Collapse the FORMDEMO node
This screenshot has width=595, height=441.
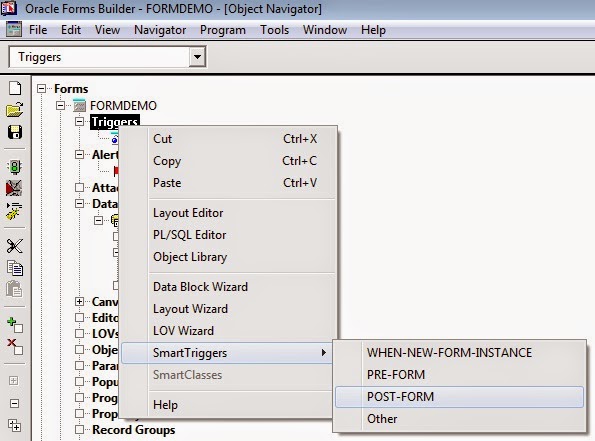coord(60,106)
